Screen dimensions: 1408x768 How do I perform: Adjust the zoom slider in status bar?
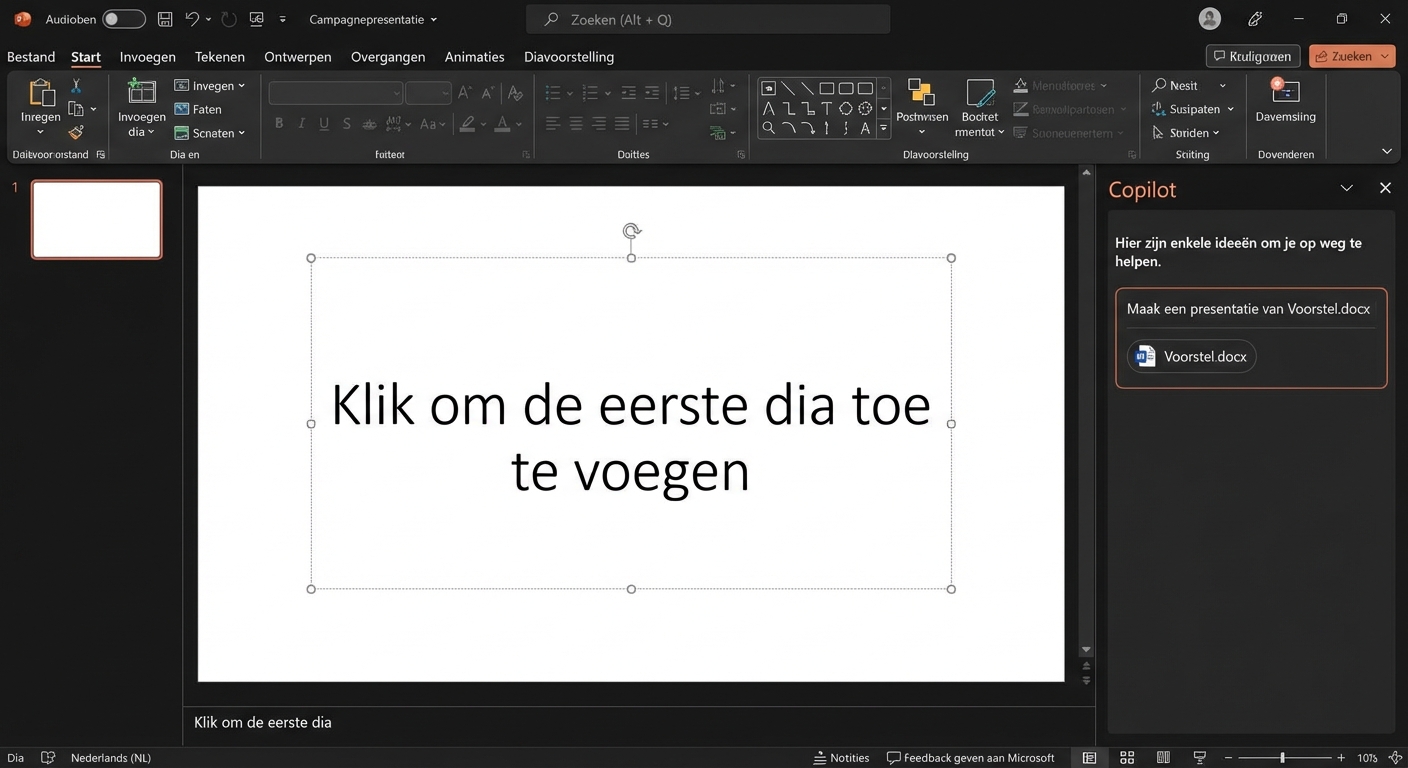1283,757
